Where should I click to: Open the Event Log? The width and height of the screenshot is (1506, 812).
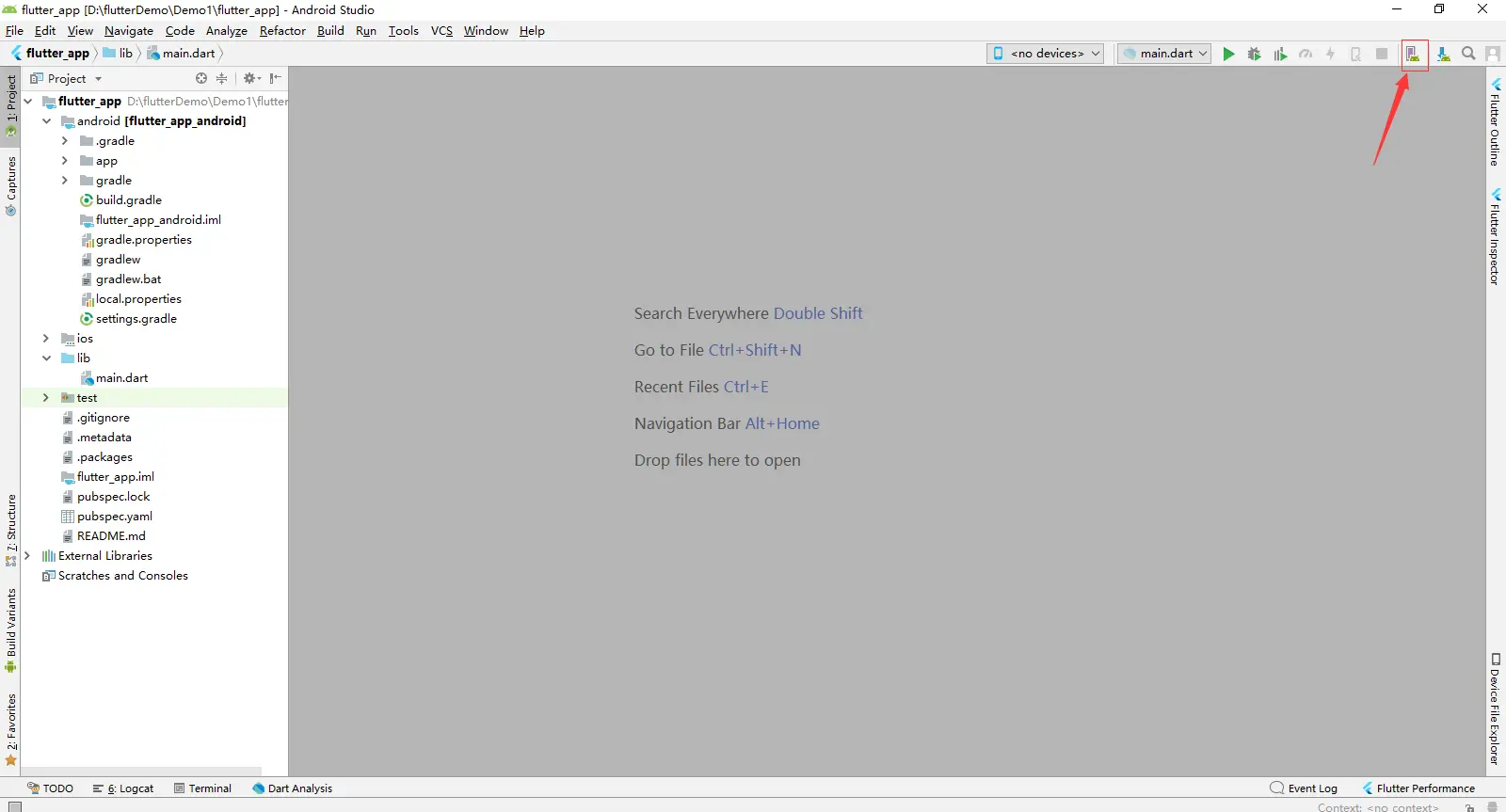(1304, 788)
